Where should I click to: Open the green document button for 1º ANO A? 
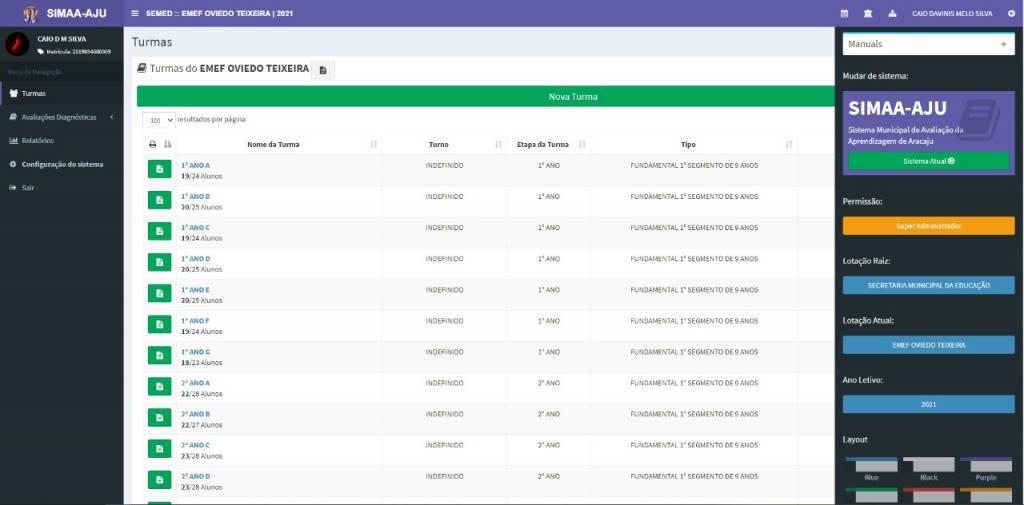coord(160,169)
